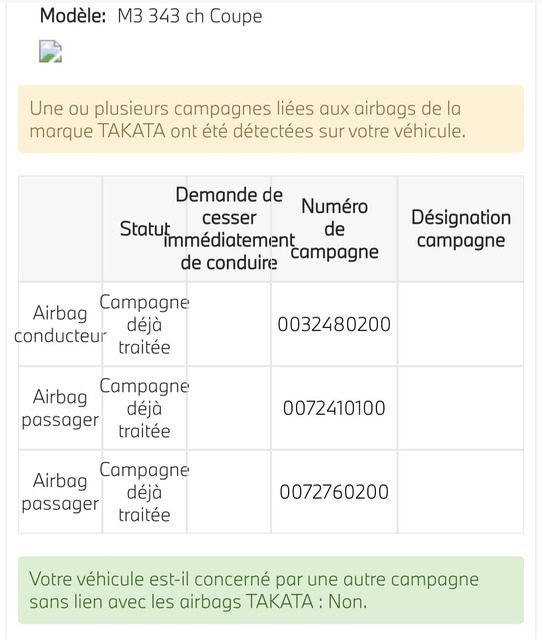Viewport: 542px width, 639px height.
Task: Click the empty top-left table header cell
Action: coord(60,229)
